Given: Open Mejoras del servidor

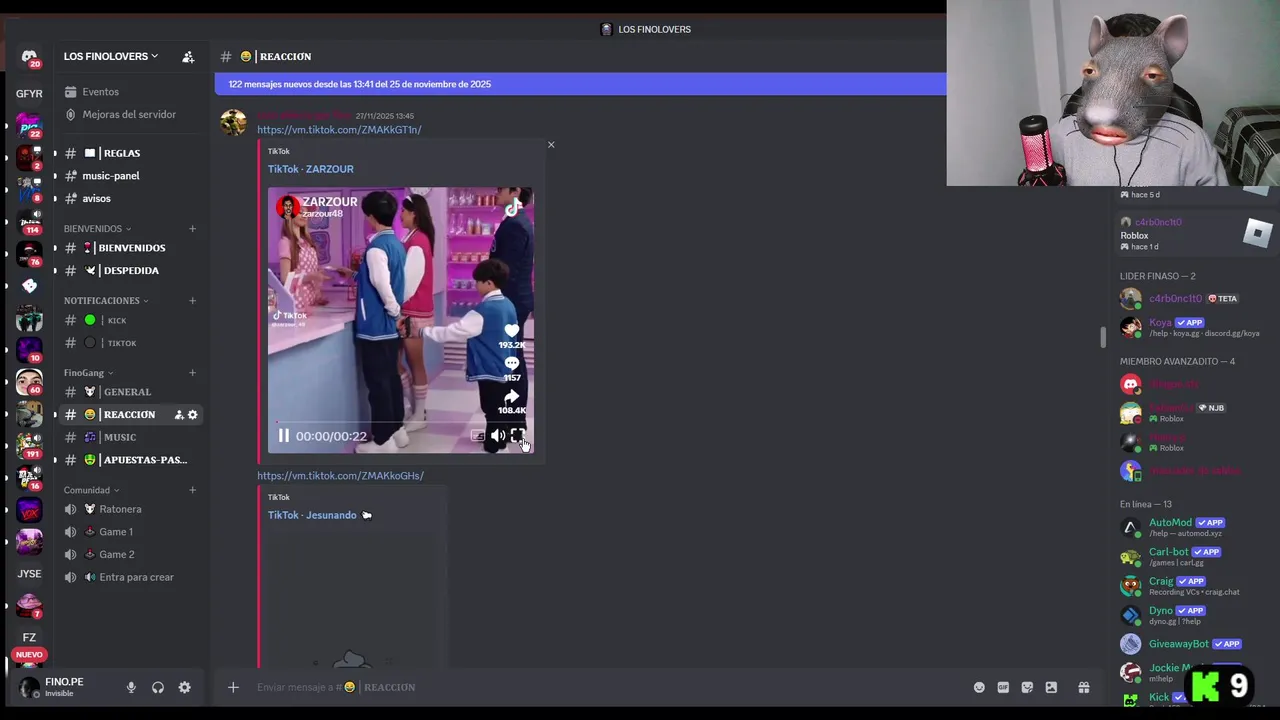Looking at the screenshot, I should click(x=130, y=115).
